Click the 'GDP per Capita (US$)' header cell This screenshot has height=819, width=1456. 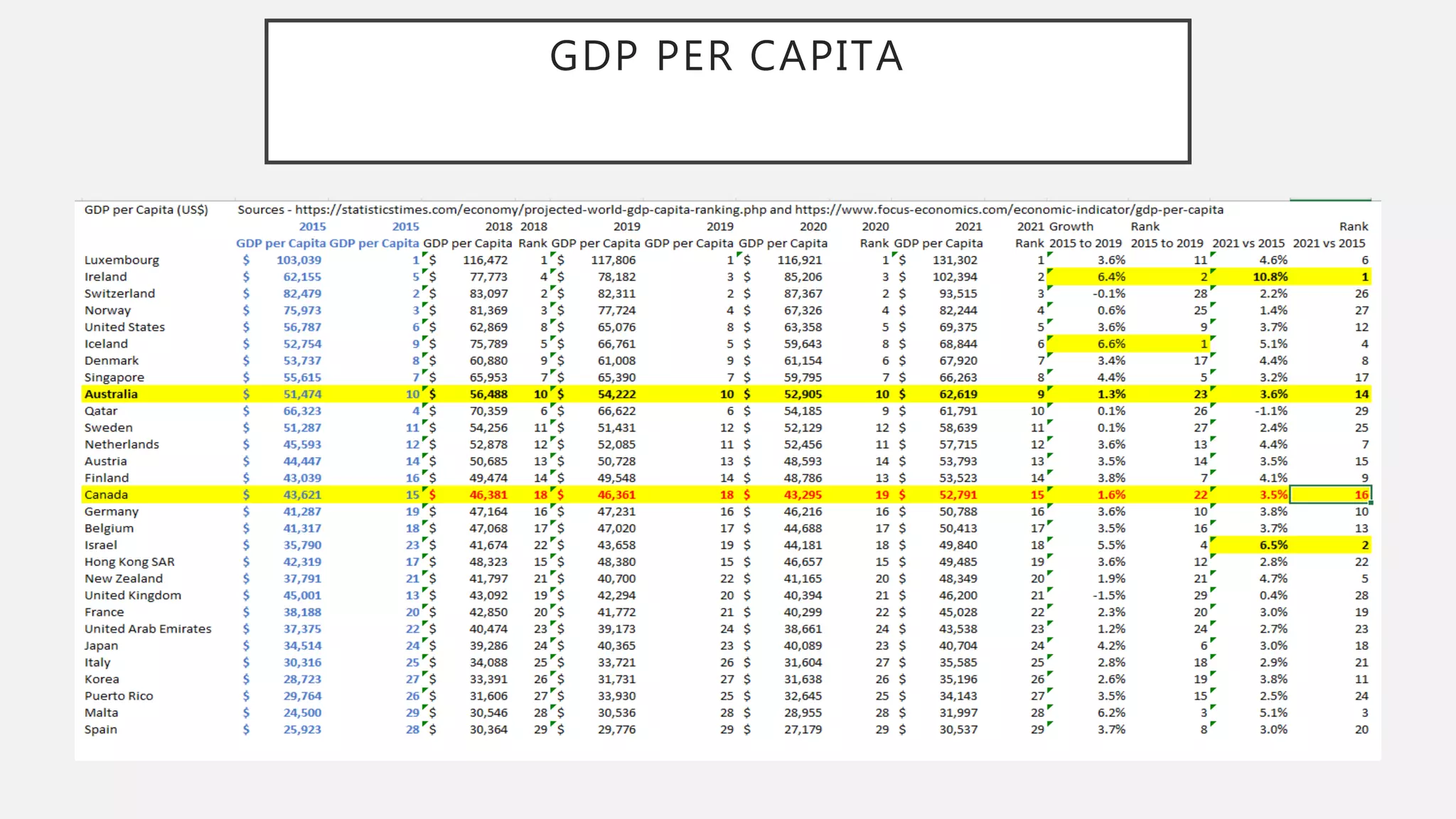click(146, 210)
